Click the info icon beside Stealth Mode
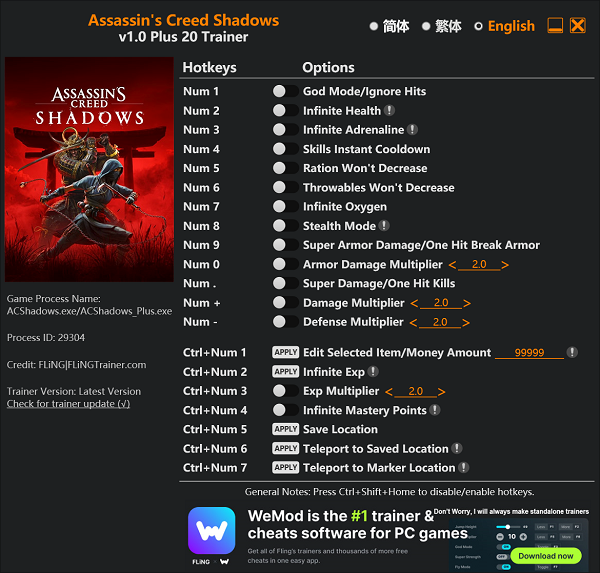 point(384,226)
